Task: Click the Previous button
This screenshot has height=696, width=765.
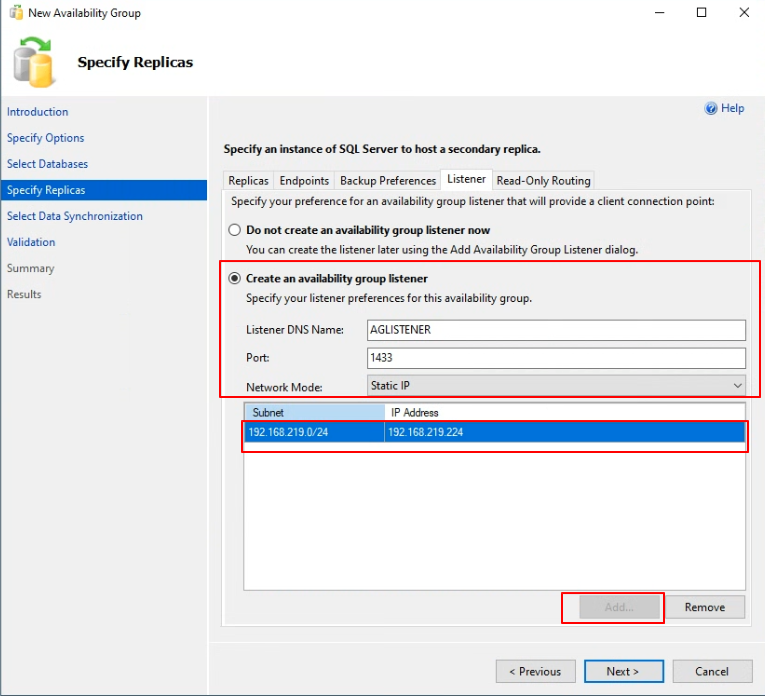Action: pos(535,672)
